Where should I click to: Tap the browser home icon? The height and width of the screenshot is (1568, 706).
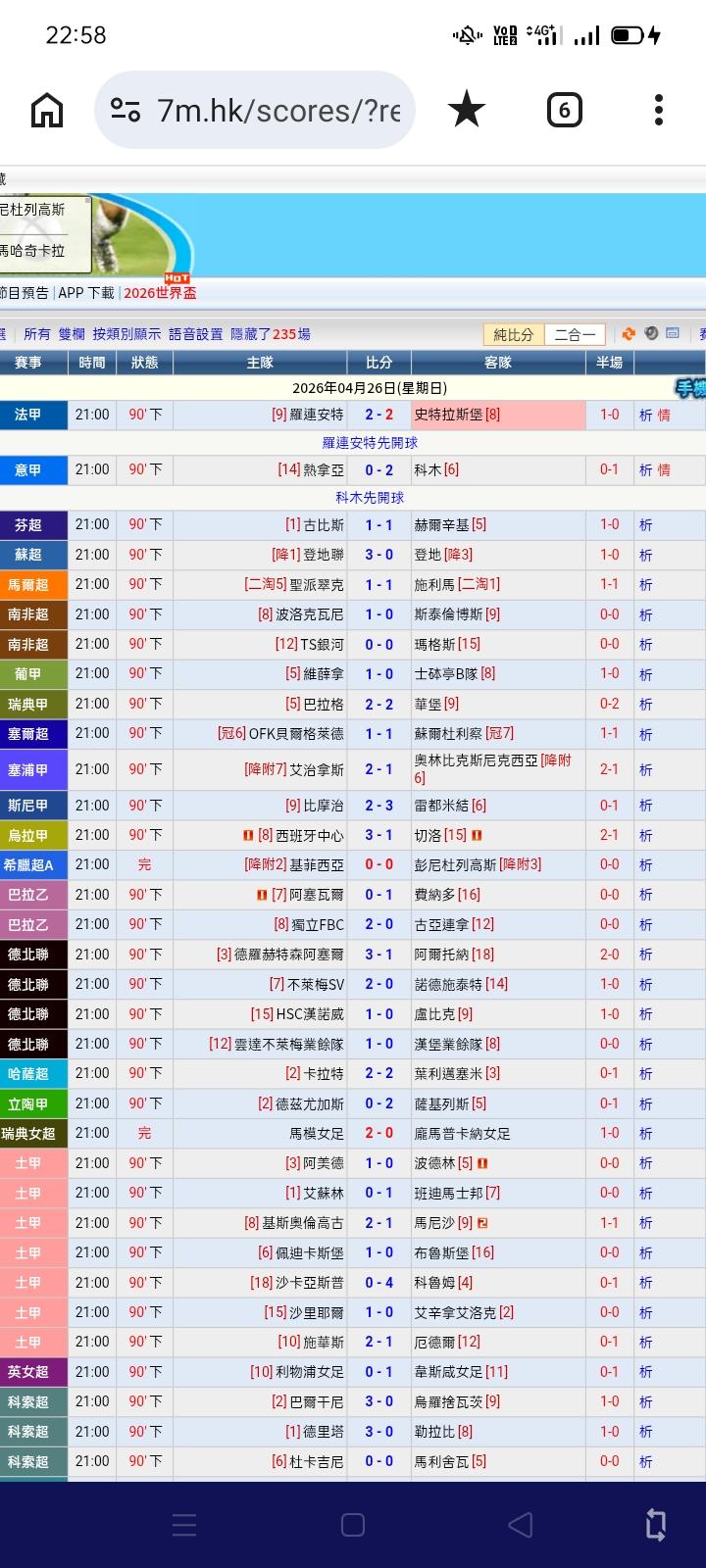47,110
